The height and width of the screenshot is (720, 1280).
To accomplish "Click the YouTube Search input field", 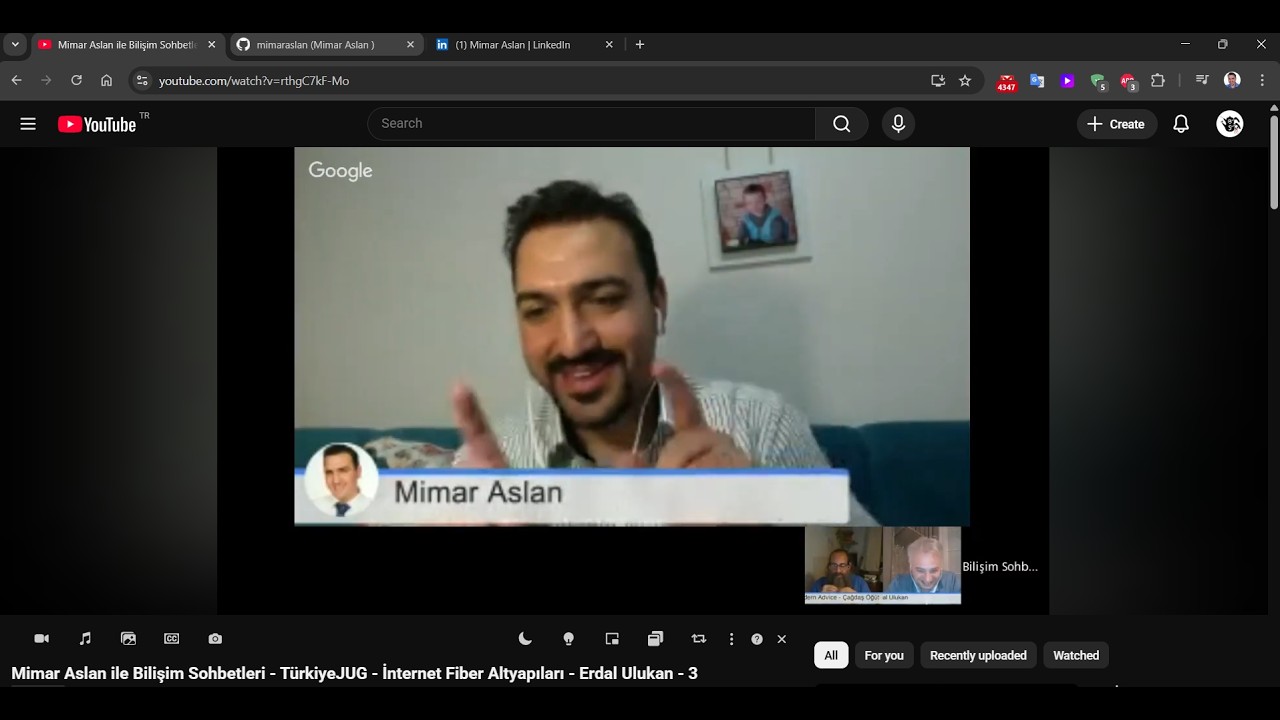I will (x=592, y=124).
